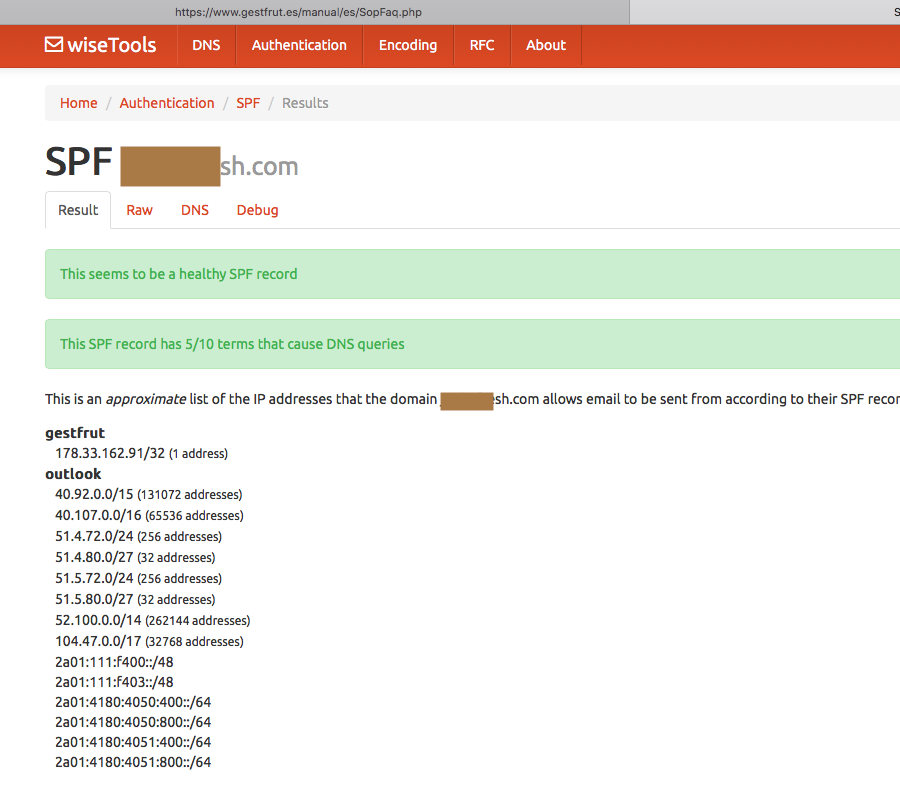The height and width of the screenshot is (791, 900).
Task: Click the large SPF page heading
Action: click(79, 164)
